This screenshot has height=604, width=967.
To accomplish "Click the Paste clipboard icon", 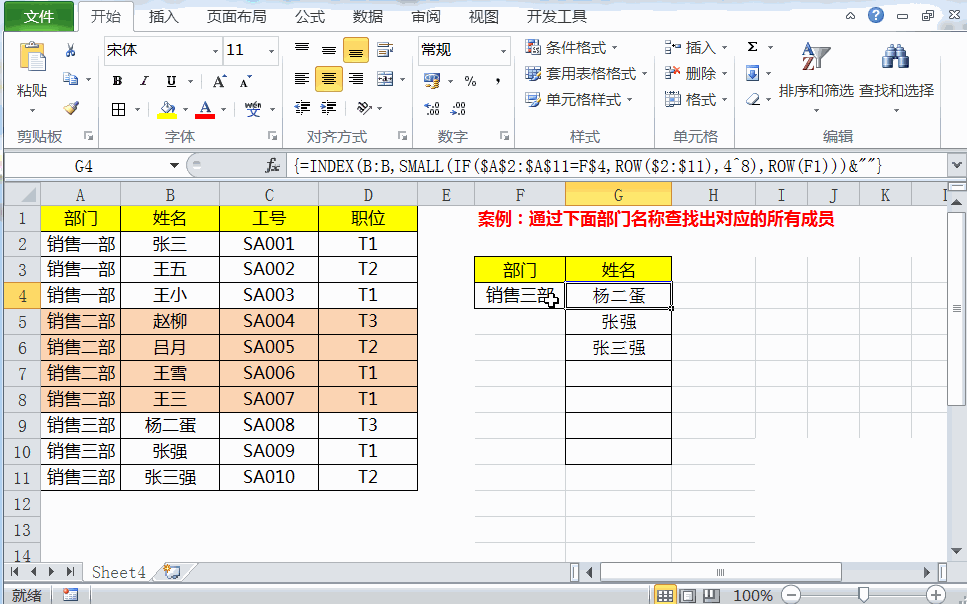I will 32,57.
